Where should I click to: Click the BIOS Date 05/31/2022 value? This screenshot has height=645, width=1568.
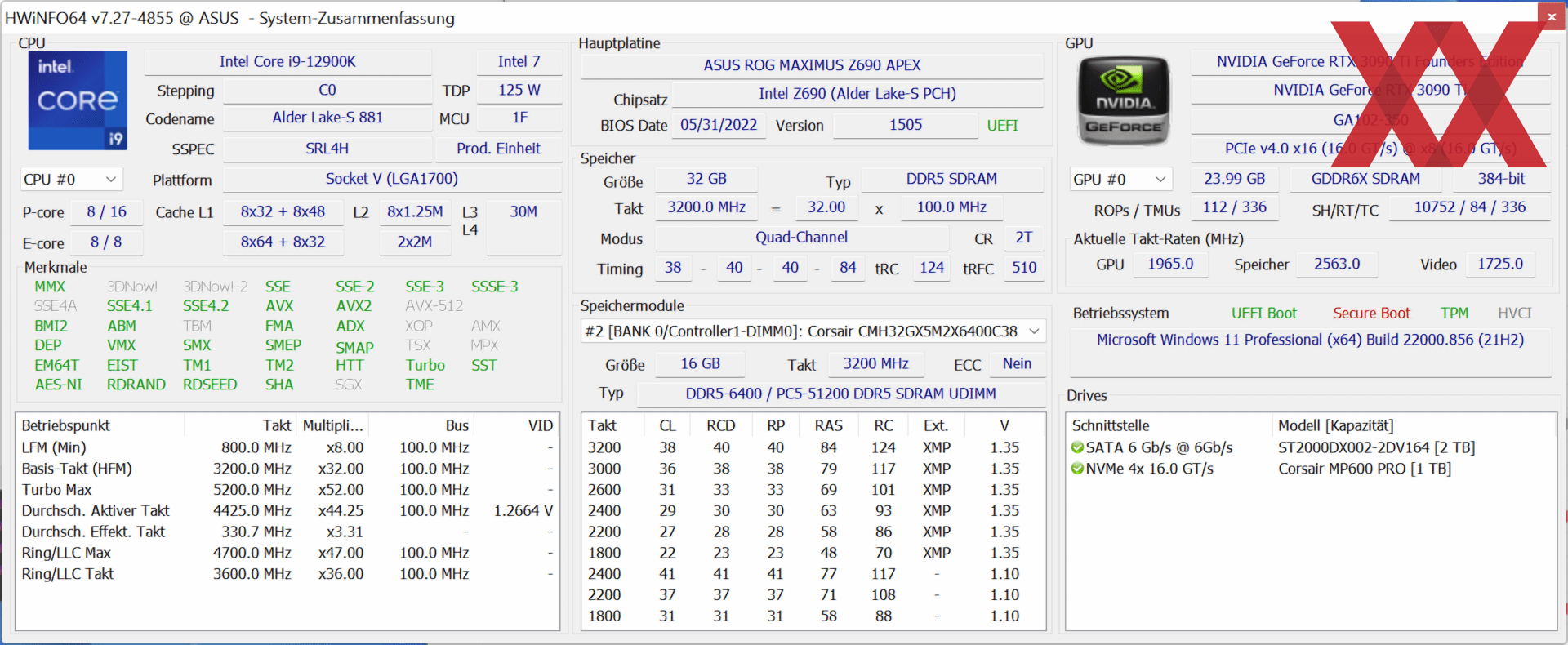coord(719,125)
